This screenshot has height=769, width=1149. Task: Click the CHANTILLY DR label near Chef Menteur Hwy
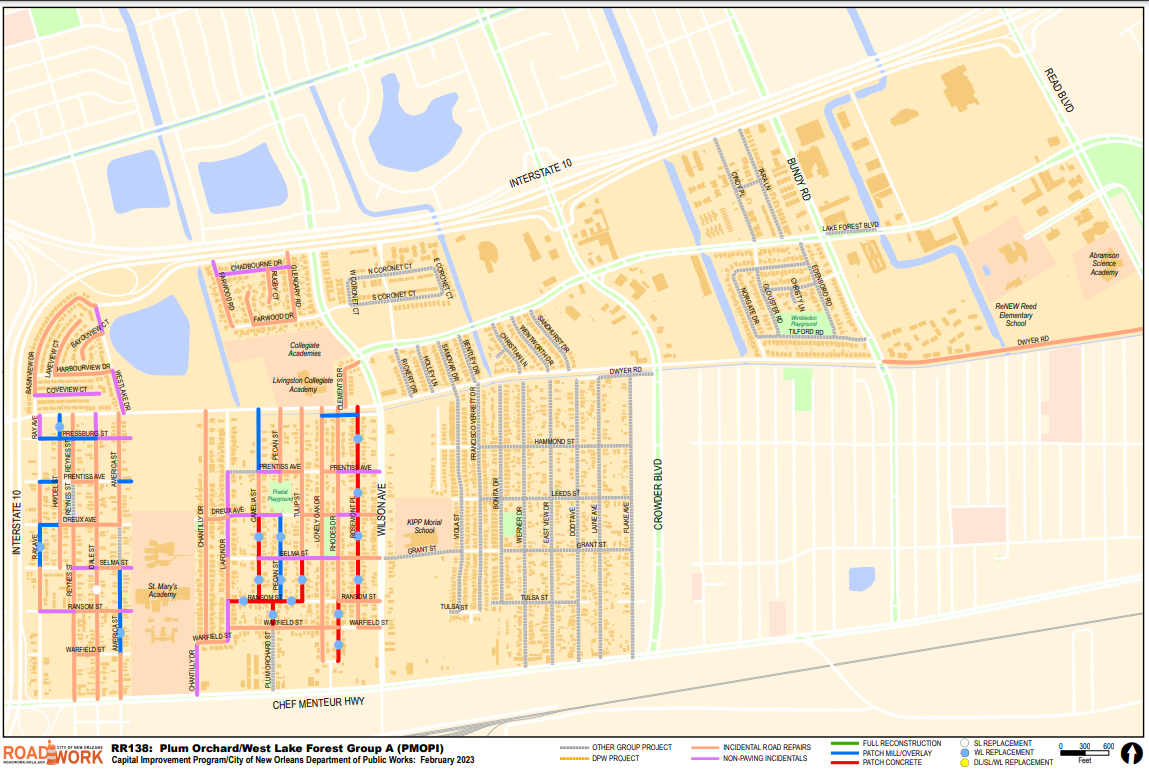193,671
